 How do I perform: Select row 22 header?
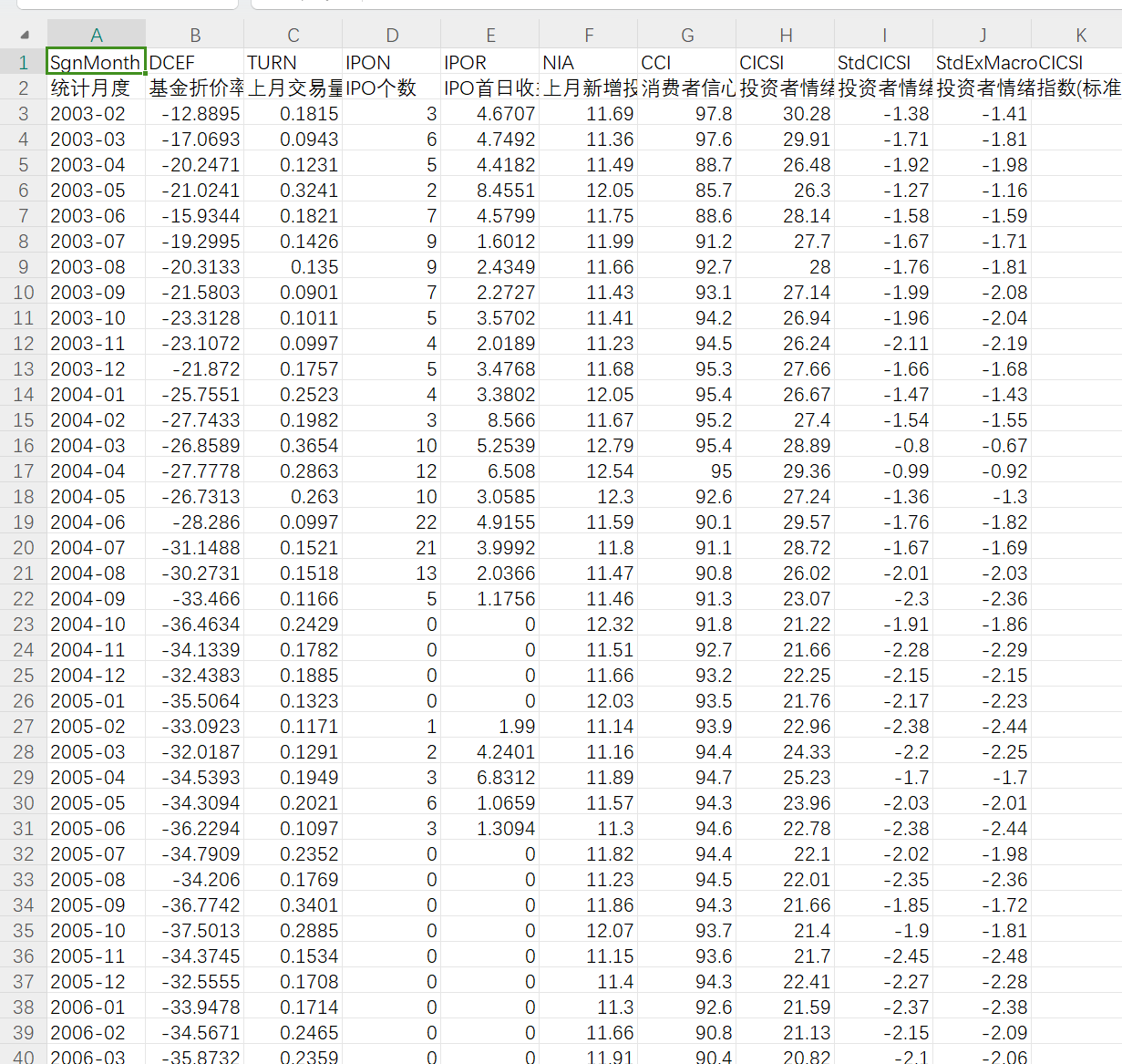(24, 599)
